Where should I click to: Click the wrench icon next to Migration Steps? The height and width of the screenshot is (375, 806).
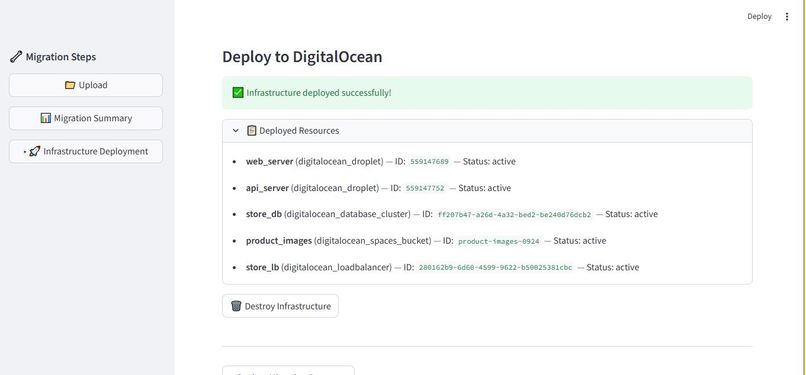coord(16,57)
